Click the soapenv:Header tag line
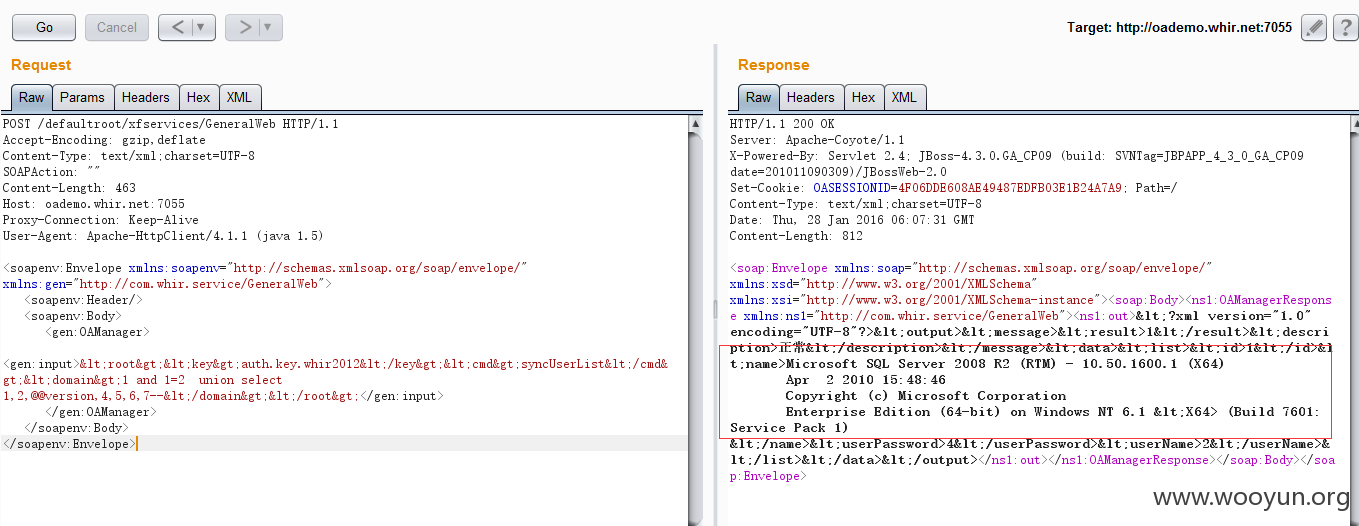Screen dimensions: 1359x526 [x=83, y=300]
